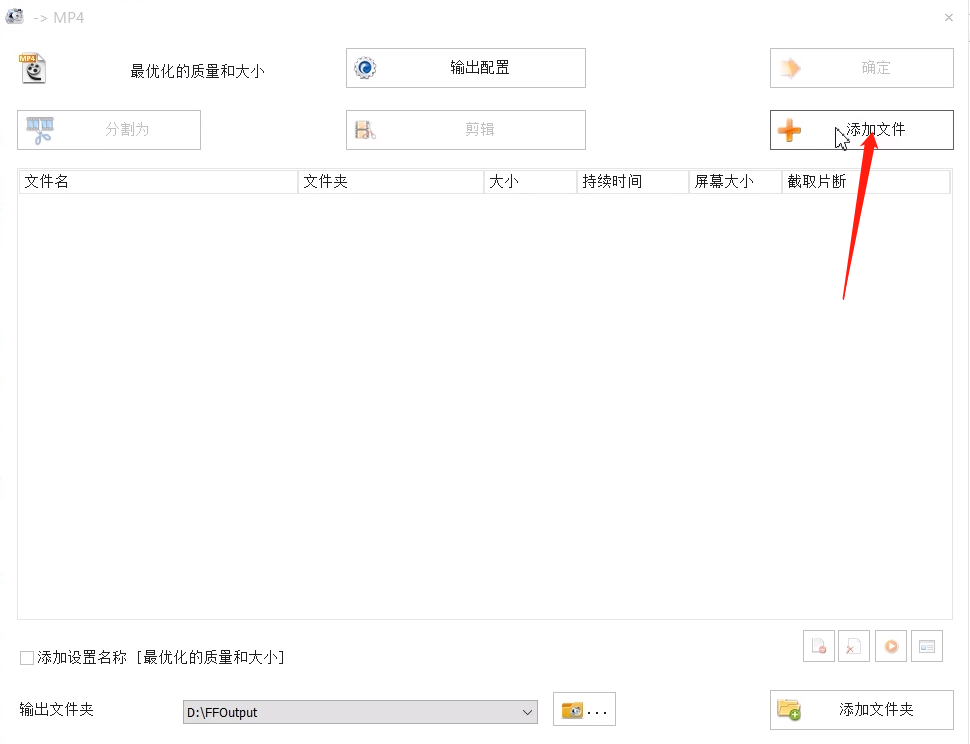The height and width of the screenshot is (744, 970).
Task: Open settings details via the form icon
Action: (926, 646)
